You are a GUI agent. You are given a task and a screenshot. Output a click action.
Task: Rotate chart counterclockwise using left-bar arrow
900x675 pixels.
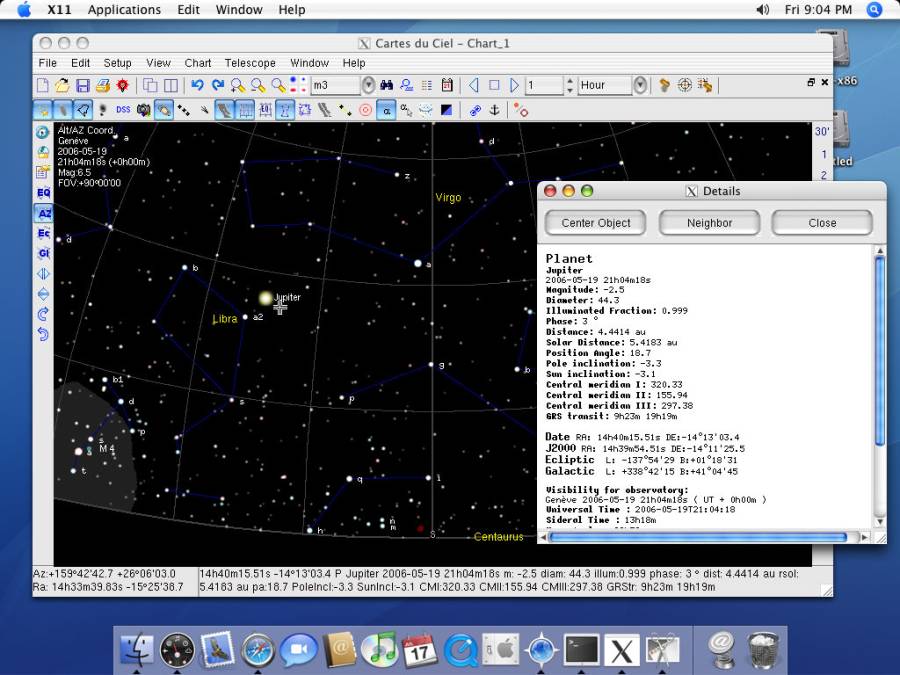pyautogui.click(x=43, y=334)
